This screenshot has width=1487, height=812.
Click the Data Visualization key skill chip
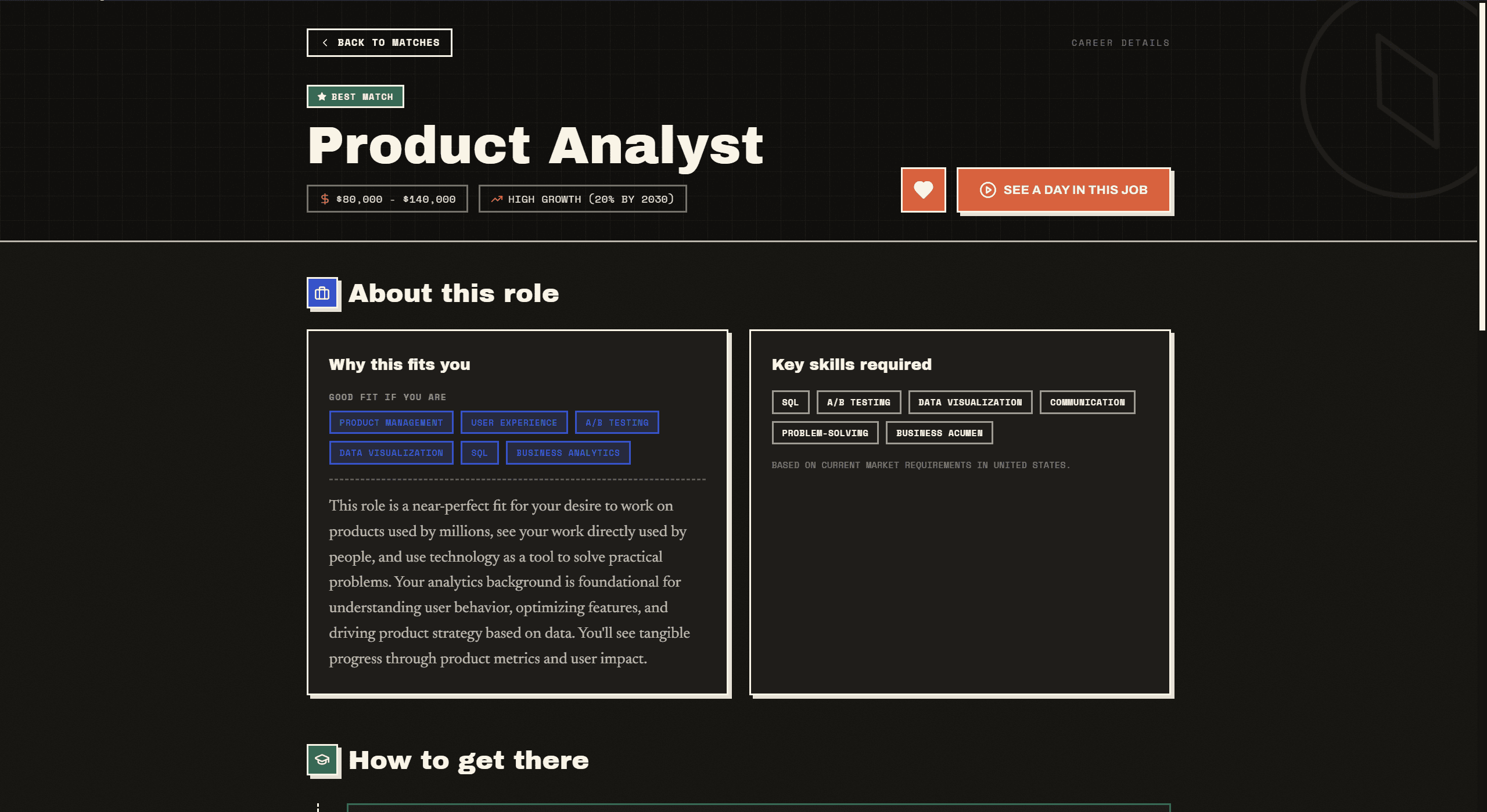tap(971, 403)
